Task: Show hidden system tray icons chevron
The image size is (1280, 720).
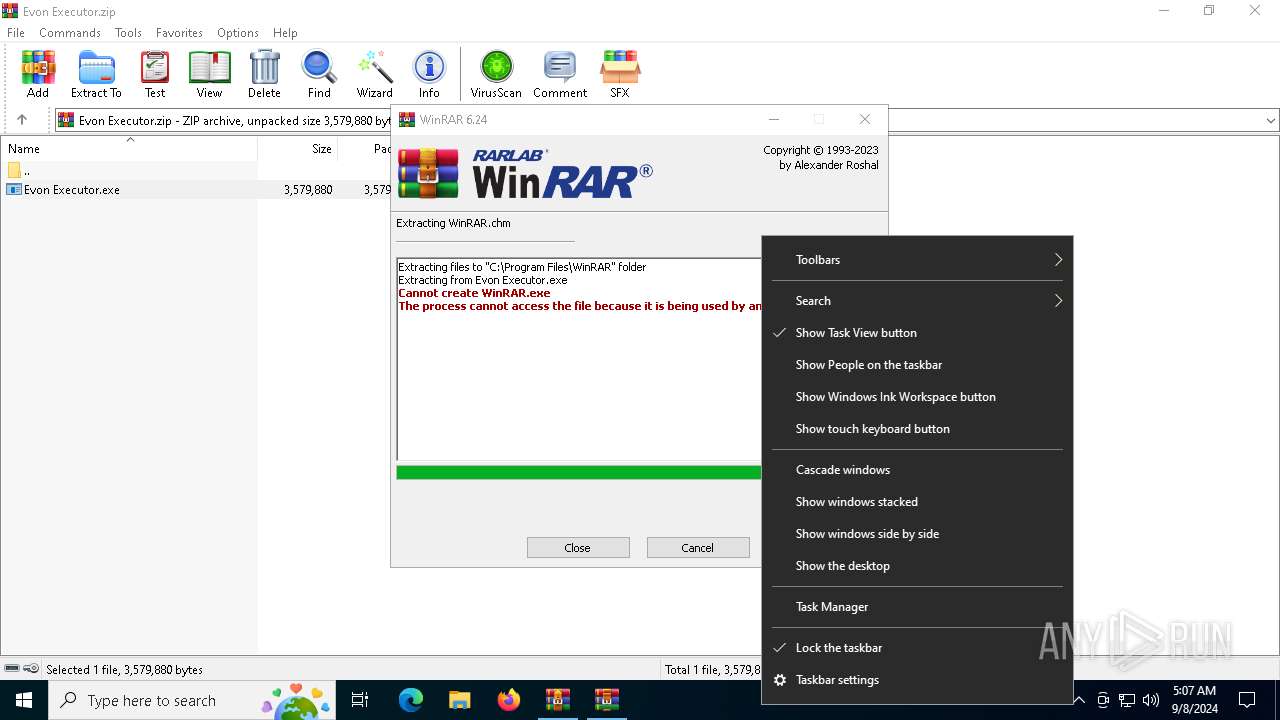Action: (1079, 700)
